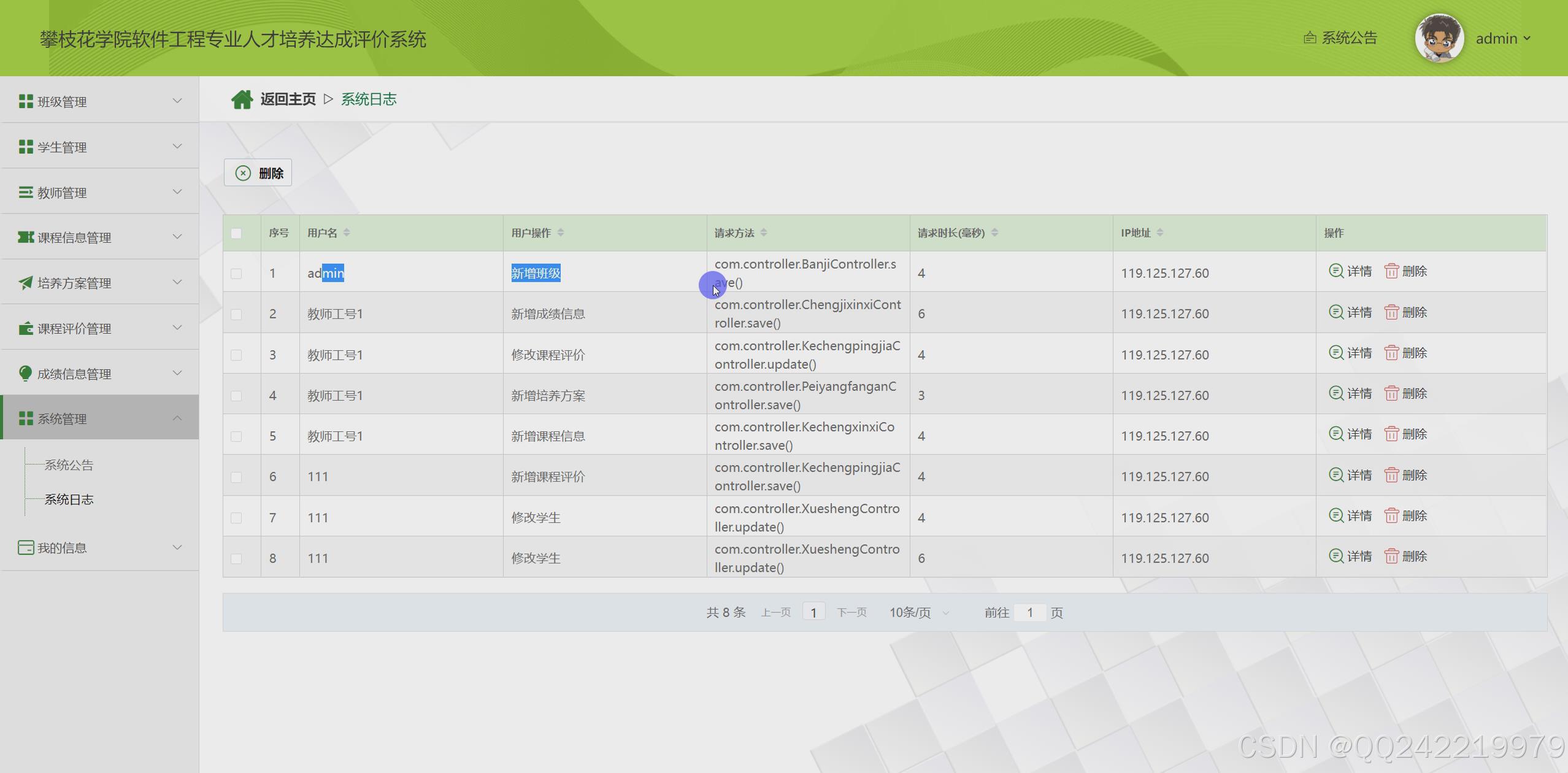Toggle the select-all header checkbox
1568x773 pixels.
(x=236, y=233)
